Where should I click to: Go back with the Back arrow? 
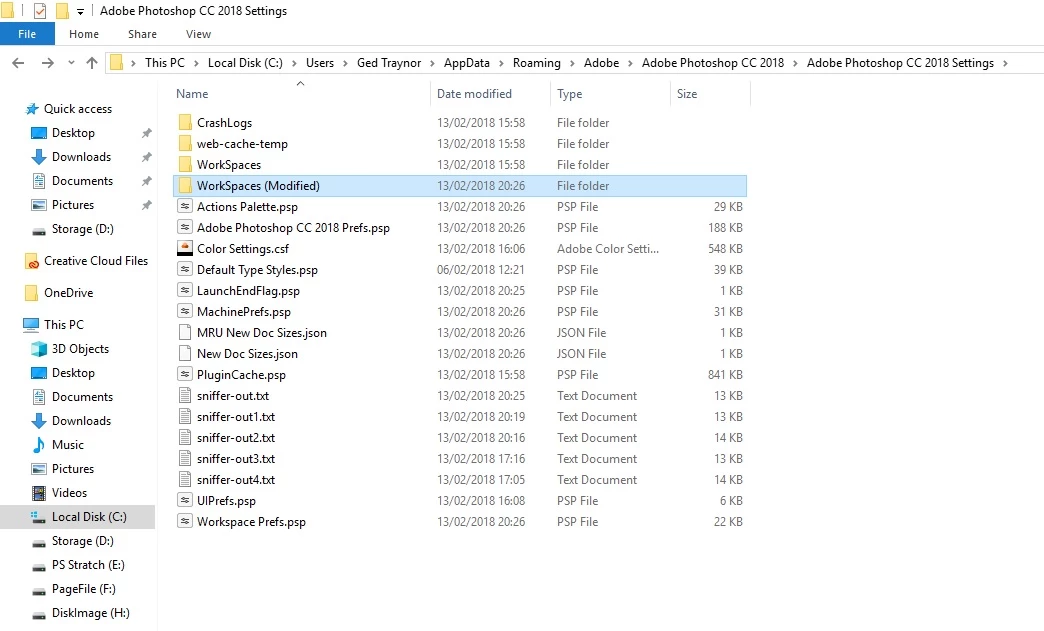point(18,63)
